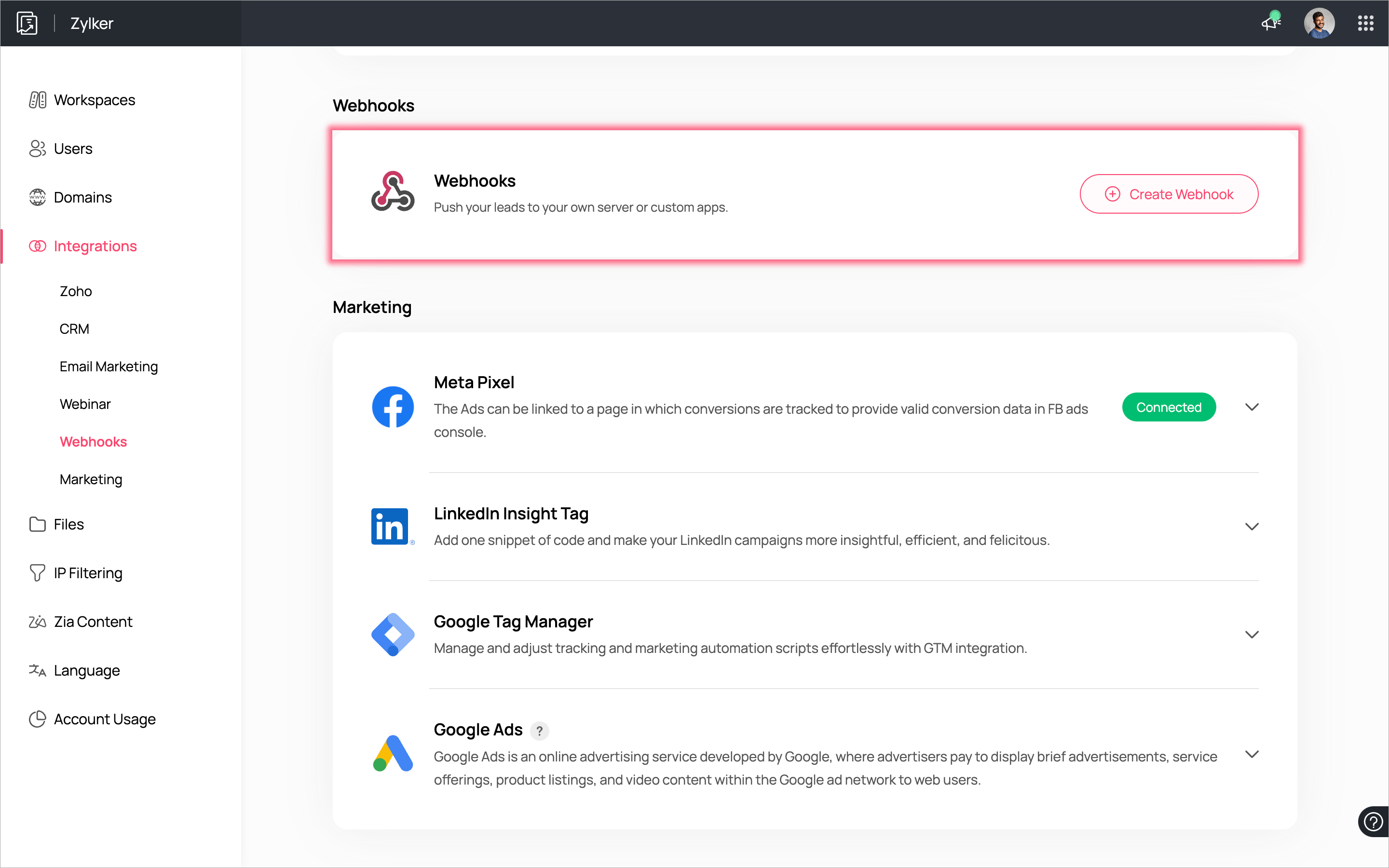This screenshot has width=1389, height=868.
Task: Click the Language translate icon
Action: [x=37, y=670]
